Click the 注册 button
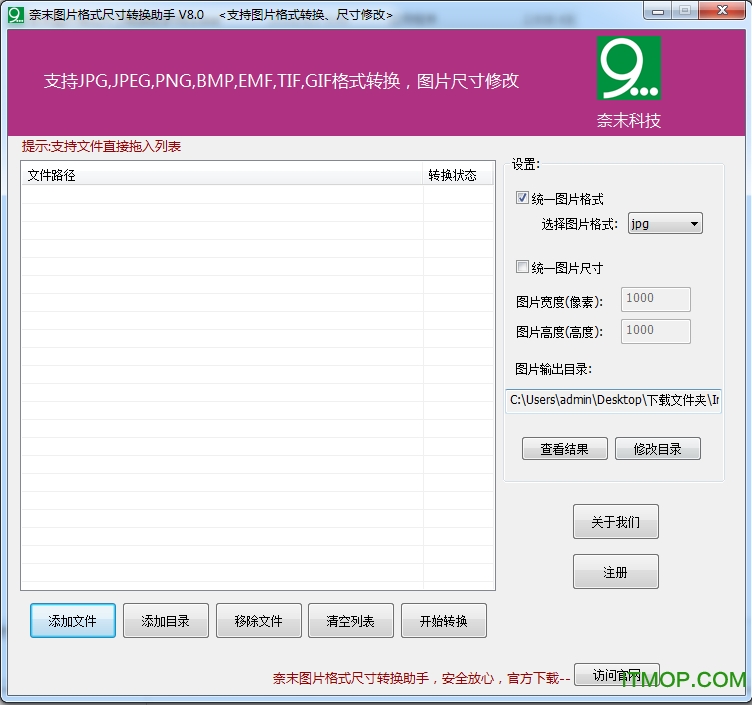 [x=615, y=572]
